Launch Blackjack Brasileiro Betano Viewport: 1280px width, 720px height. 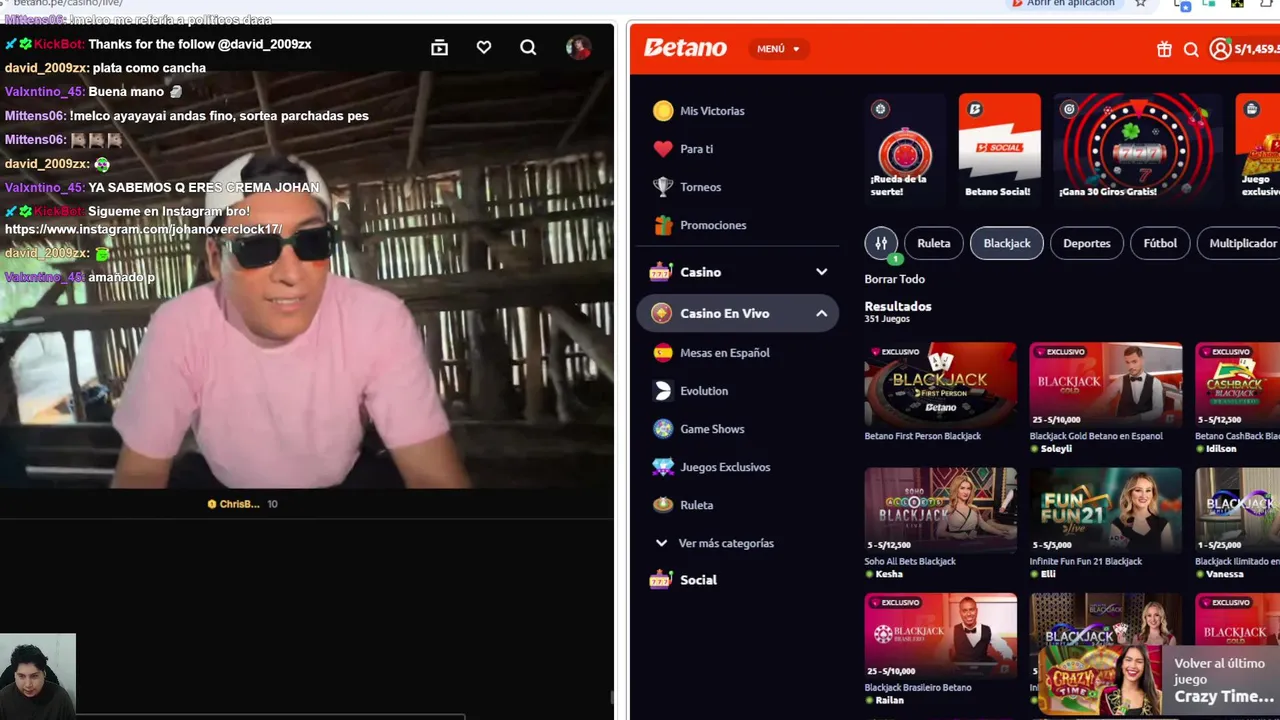point(941,636)
